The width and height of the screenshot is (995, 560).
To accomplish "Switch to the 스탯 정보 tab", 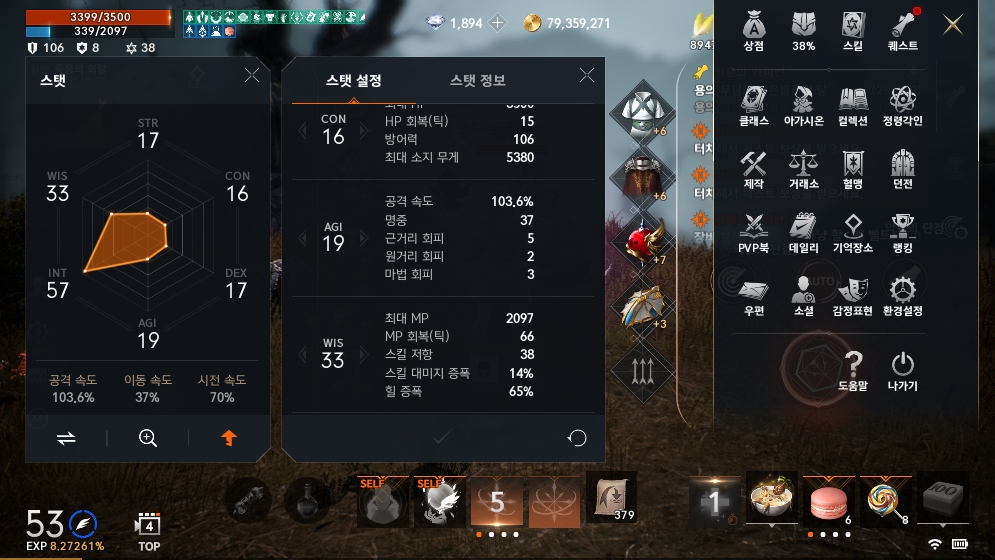I will 477,81.
